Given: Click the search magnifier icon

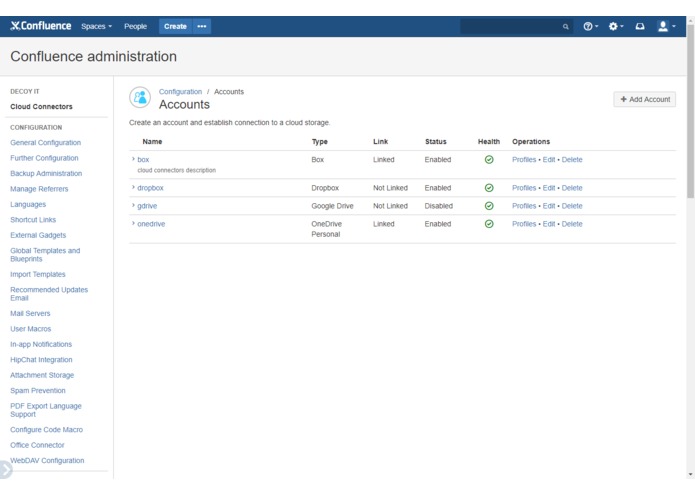Looking at the screenshot, I should coord(566,27).
